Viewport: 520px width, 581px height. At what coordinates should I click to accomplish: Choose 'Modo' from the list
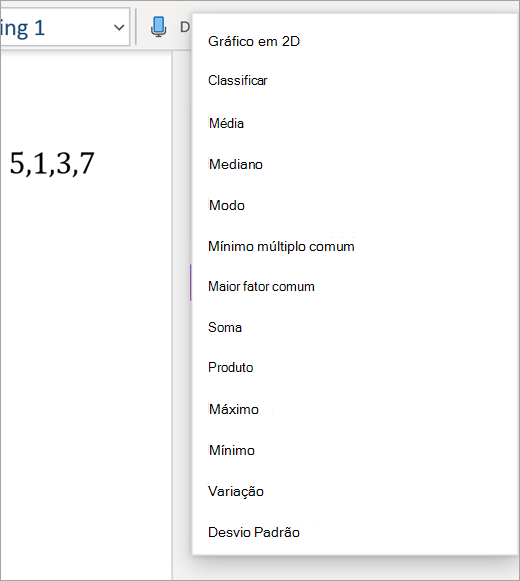tap(227, 205)
